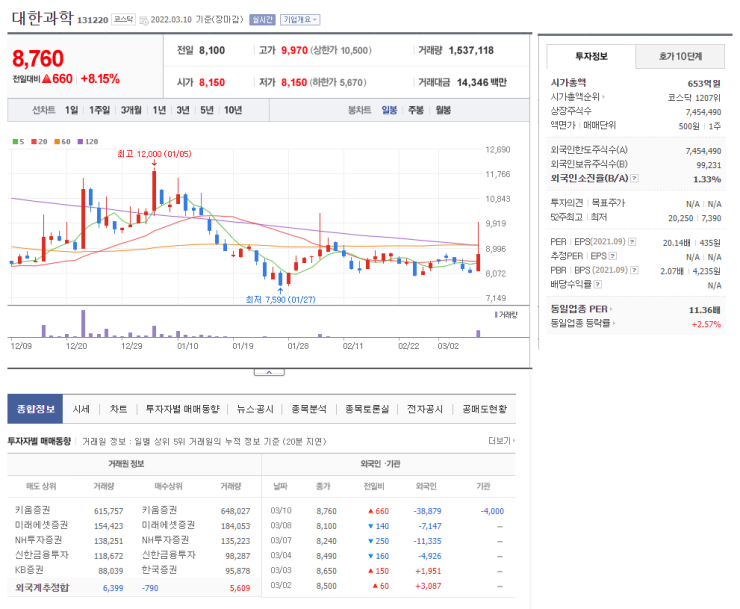Click 더보기 link for investor trends

[501, 441]
